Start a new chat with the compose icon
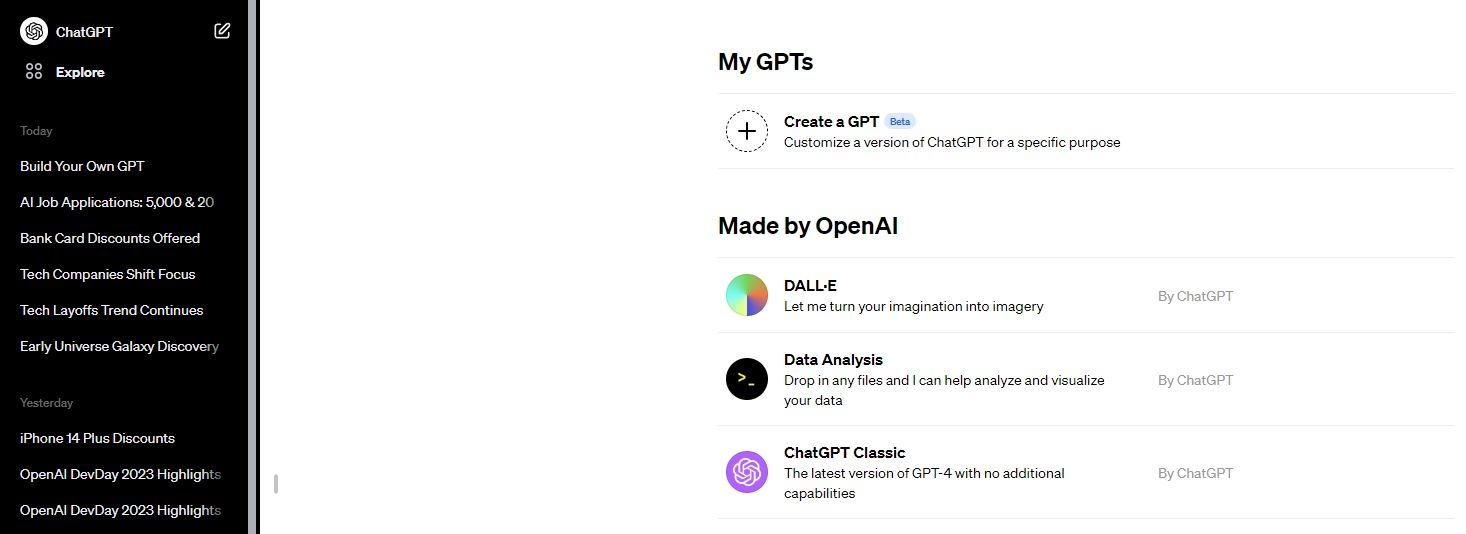Viewport: 1466px width, 534px height. [222, 31]
